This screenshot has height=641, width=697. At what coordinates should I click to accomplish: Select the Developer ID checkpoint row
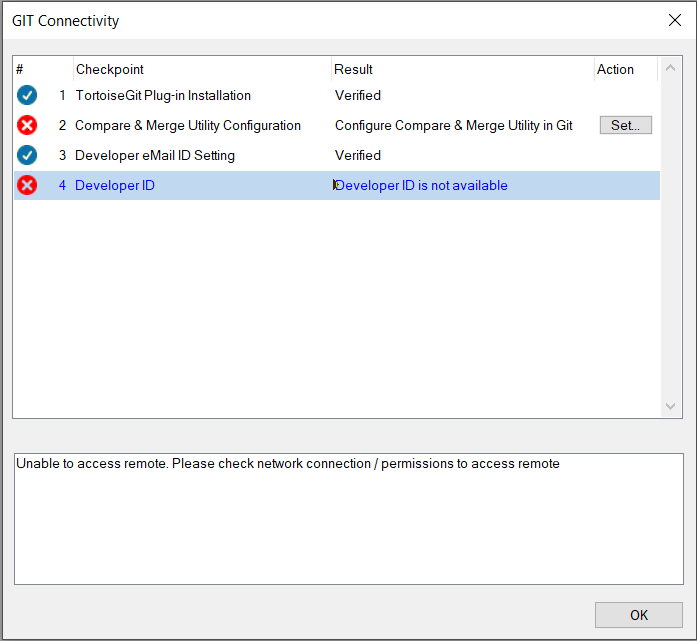click(336, 185)
